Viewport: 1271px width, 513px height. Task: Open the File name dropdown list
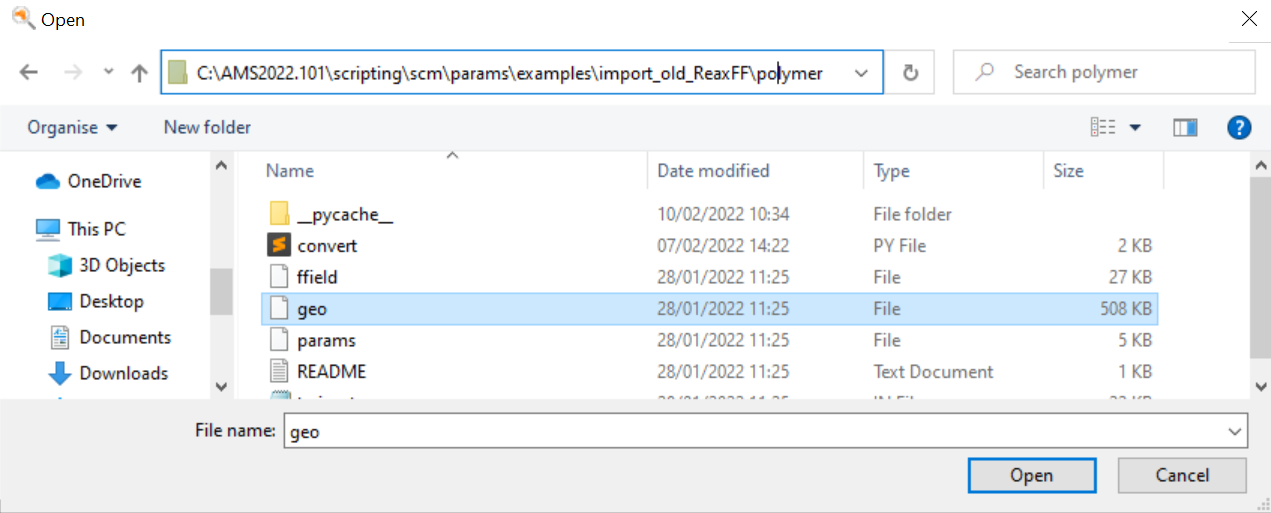tap(1235, 432)
